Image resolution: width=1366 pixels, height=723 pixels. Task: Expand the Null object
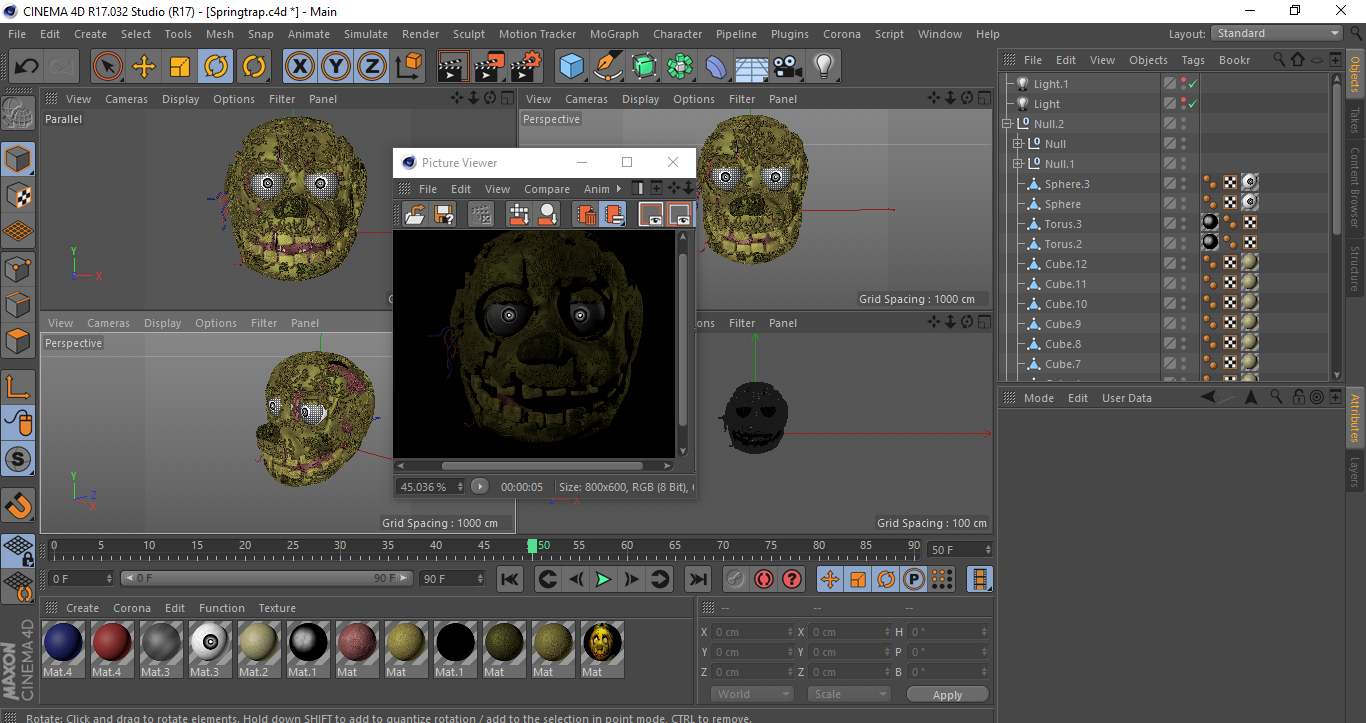pos(1018,144)
